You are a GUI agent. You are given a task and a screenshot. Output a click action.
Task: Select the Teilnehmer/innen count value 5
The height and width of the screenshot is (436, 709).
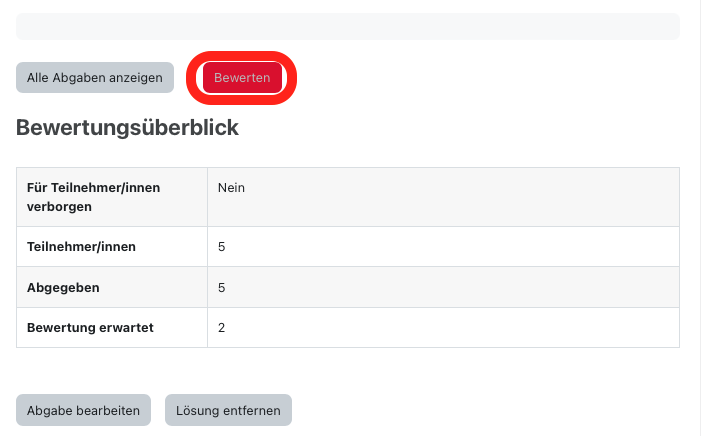coord(222,246)
